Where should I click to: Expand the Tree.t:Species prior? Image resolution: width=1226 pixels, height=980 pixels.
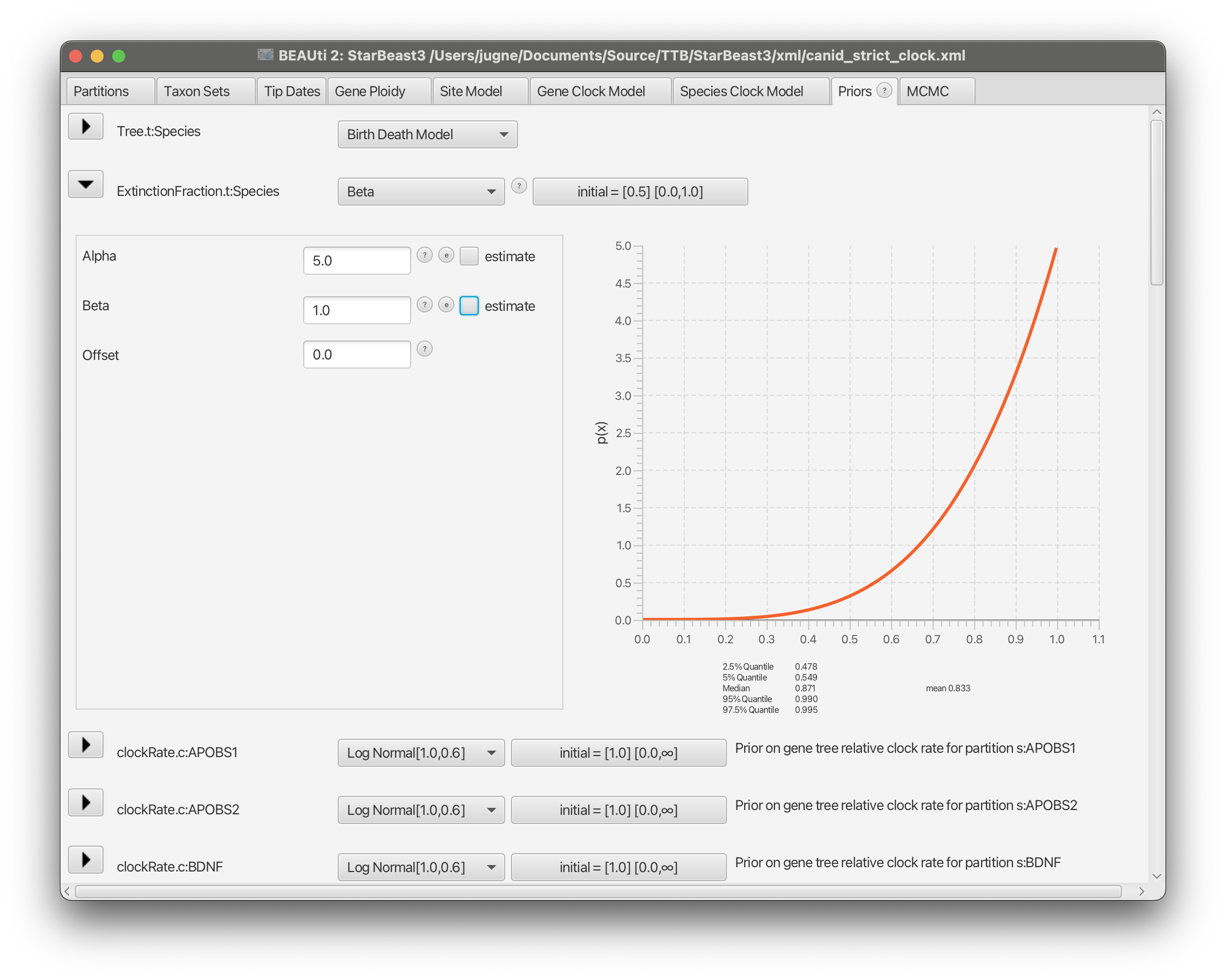86,126
